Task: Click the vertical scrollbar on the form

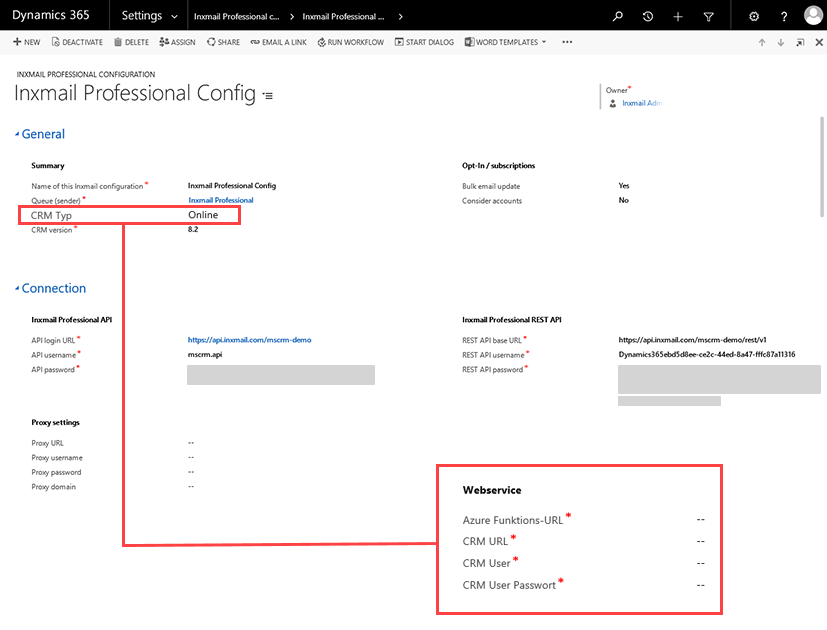Action: [x=822, y=167]
